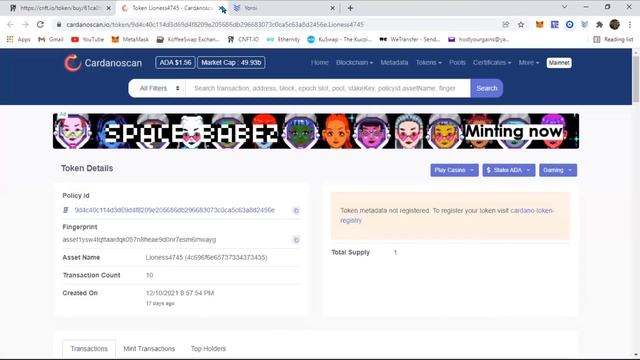Image resolution: width=640 pixels, height=360 pixels.
Task: Open the Chrome three-dot menu
Action: pos(630,24)
